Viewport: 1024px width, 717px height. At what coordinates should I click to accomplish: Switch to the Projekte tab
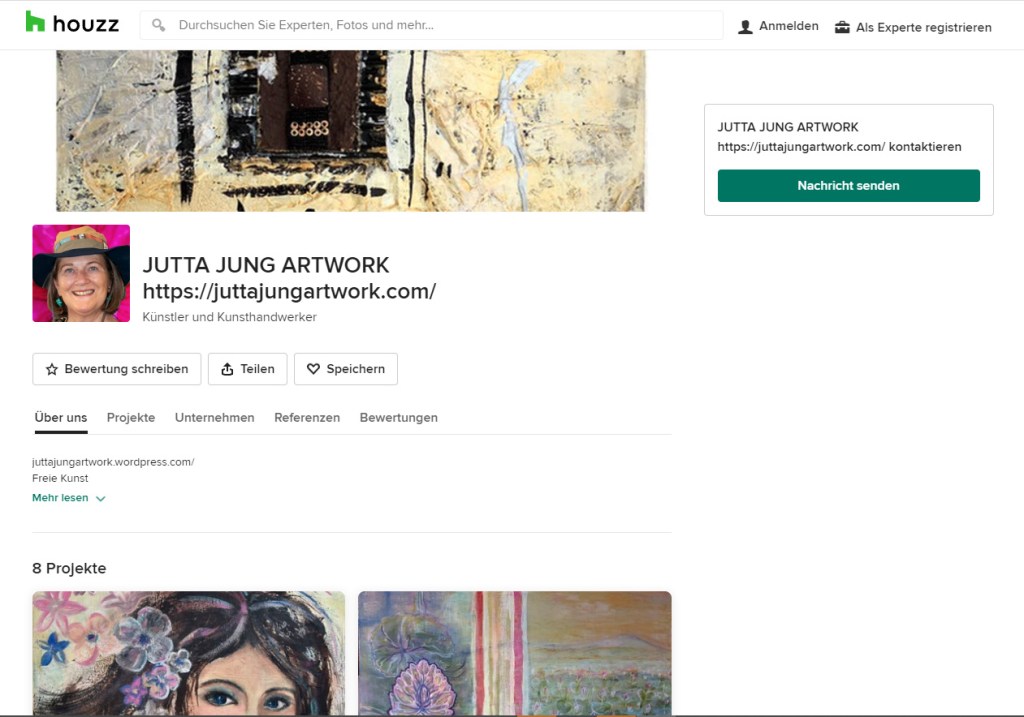coord(130,417)
